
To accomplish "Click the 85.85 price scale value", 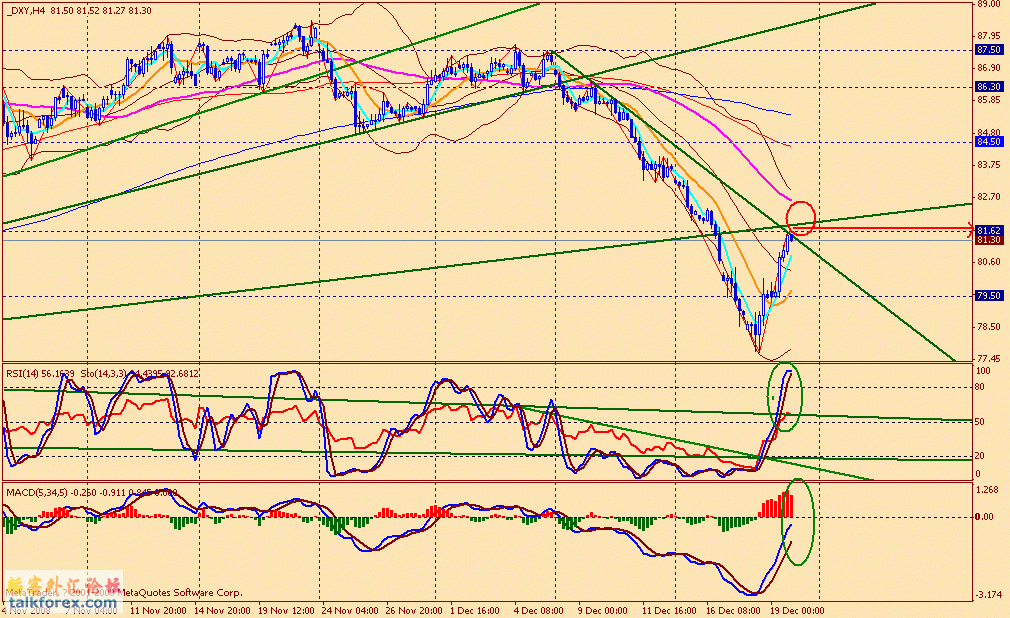I will 989,100.
